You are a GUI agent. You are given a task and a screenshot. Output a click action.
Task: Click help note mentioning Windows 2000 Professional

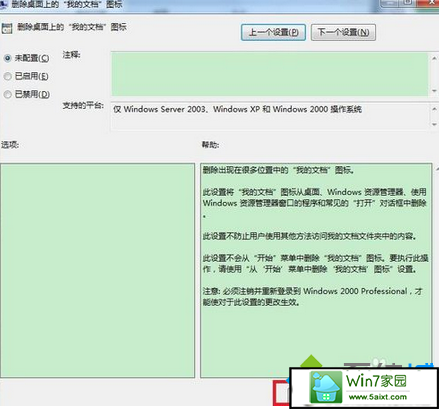pos(312,297)
